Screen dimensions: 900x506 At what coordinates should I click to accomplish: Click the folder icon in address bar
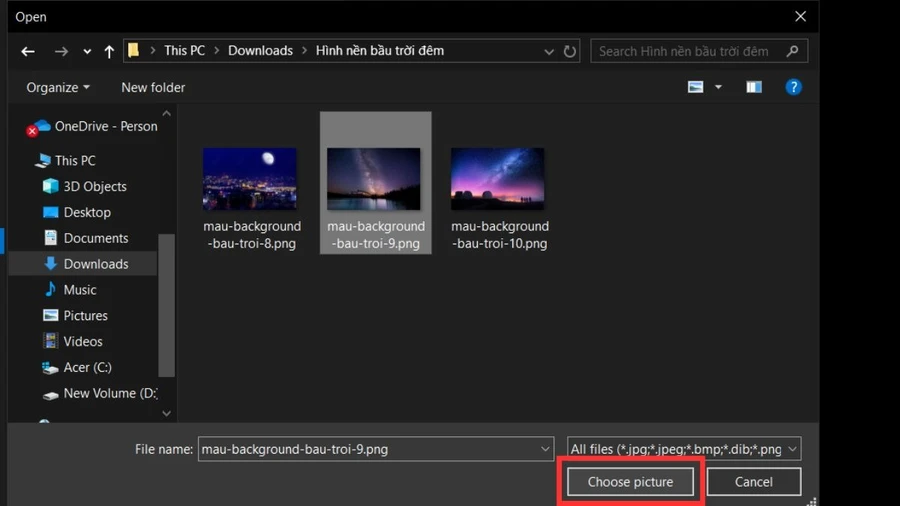pos(133,50)
